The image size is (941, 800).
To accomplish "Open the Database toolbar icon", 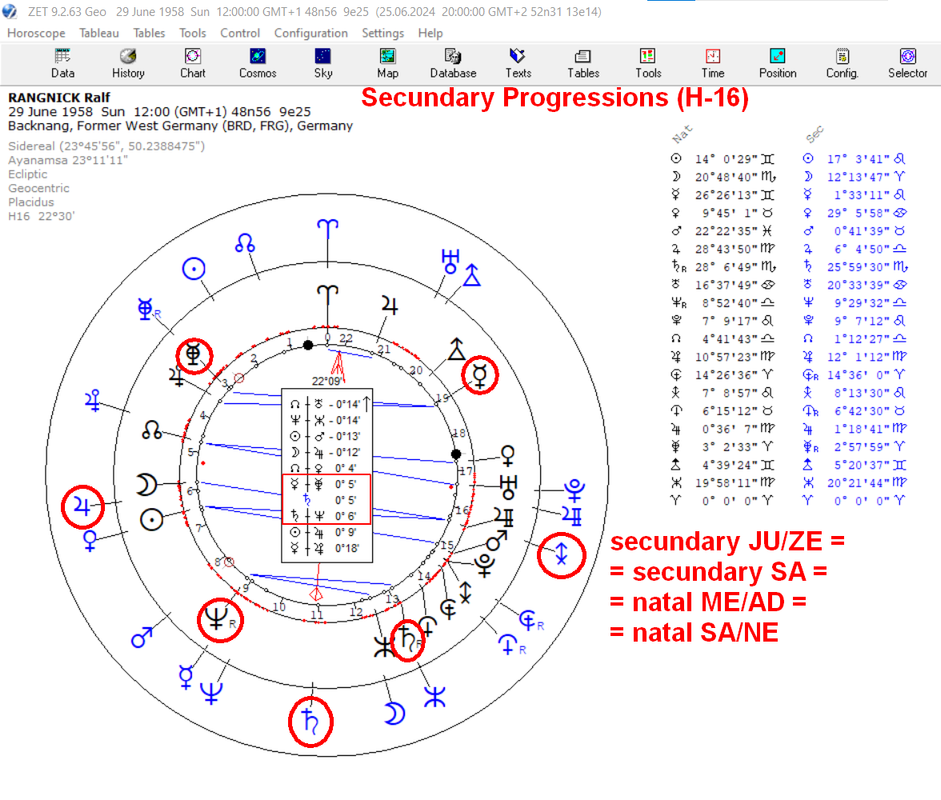I will pyautogui.click(x=453, y=63).
